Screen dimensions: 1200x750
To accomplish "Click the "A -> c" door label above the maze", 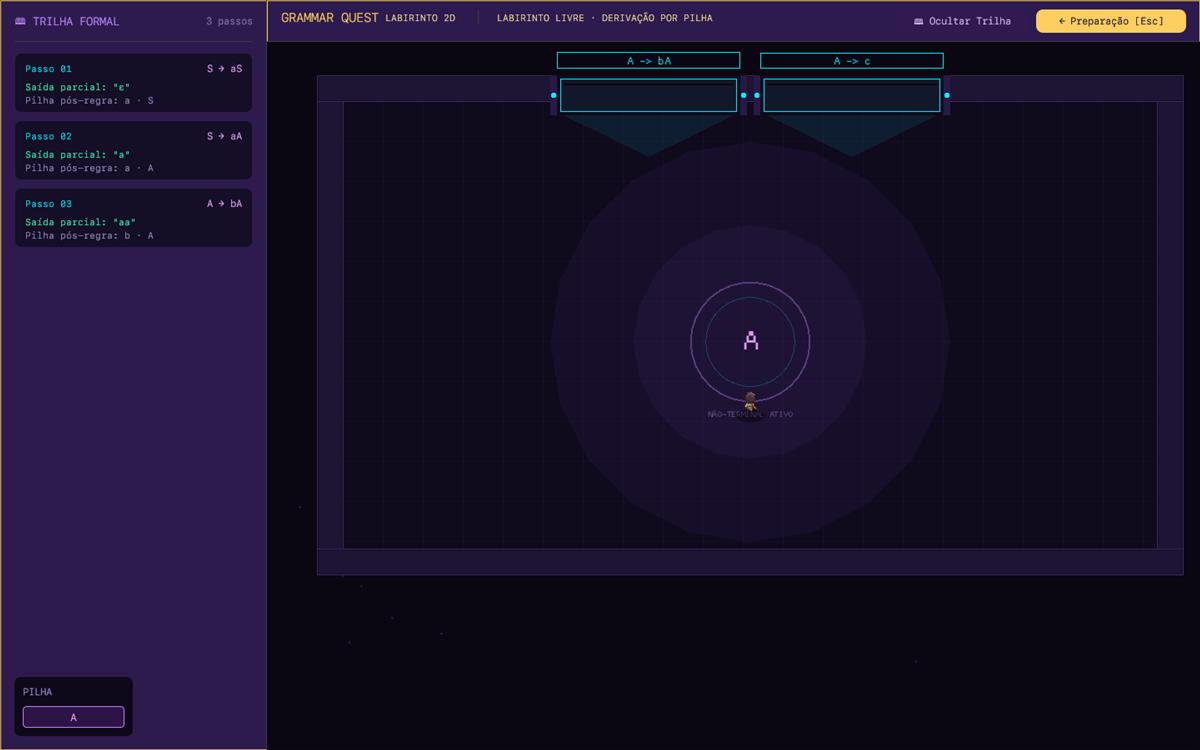I will (852, 61).
